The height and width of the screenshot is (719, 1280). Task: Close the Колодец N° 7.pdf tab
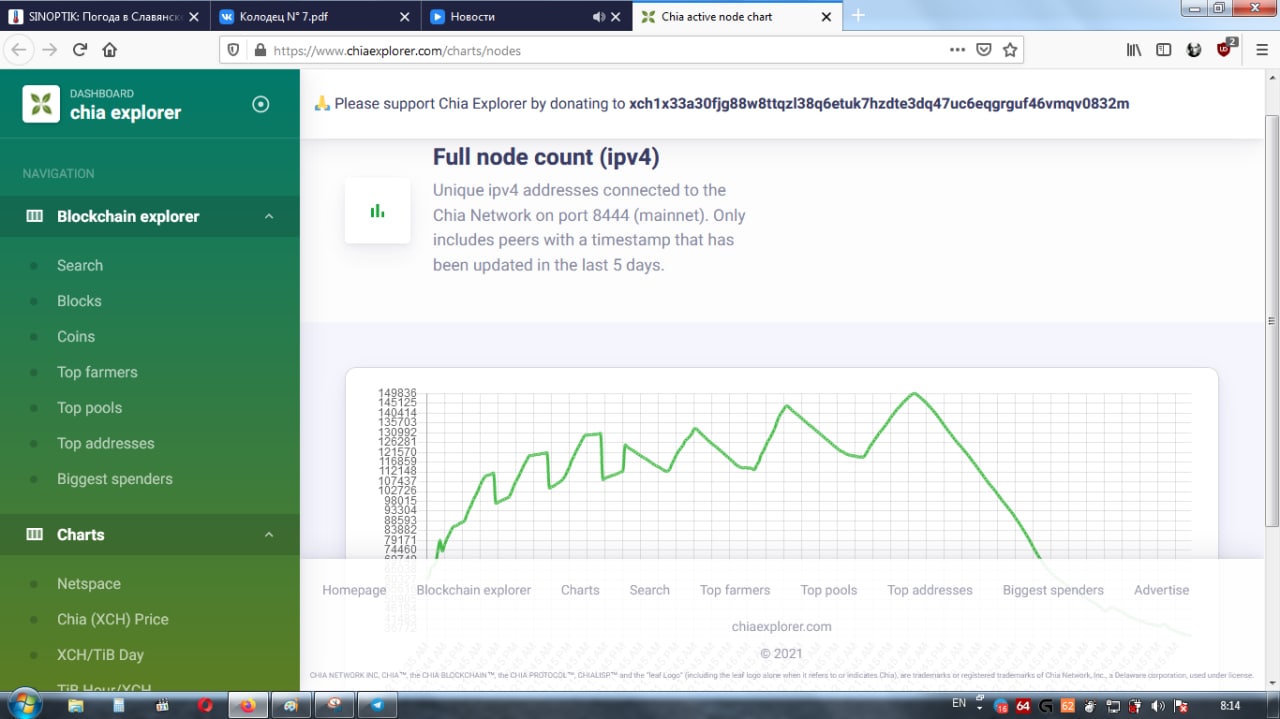[x=404, y=17]
